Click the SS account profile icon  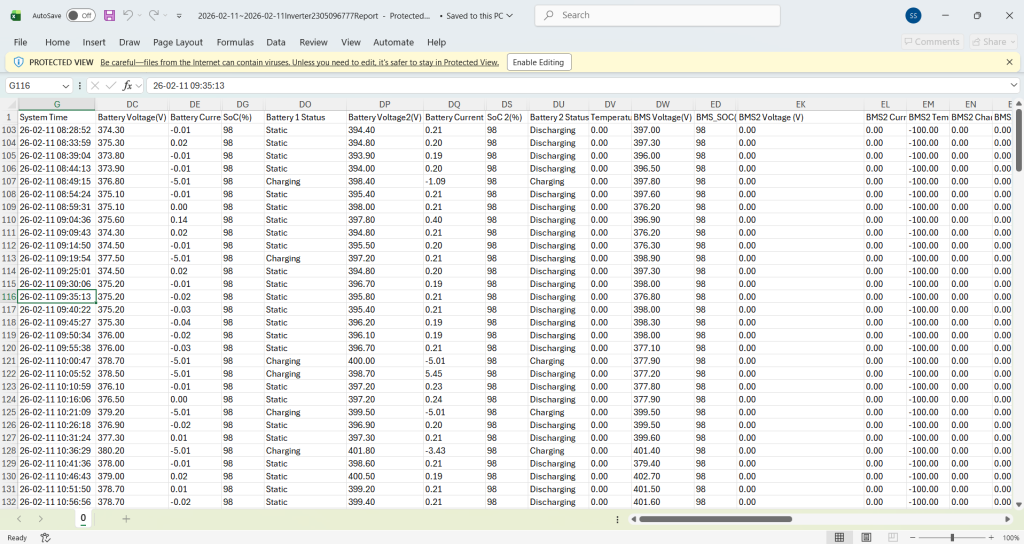(913, 16)
